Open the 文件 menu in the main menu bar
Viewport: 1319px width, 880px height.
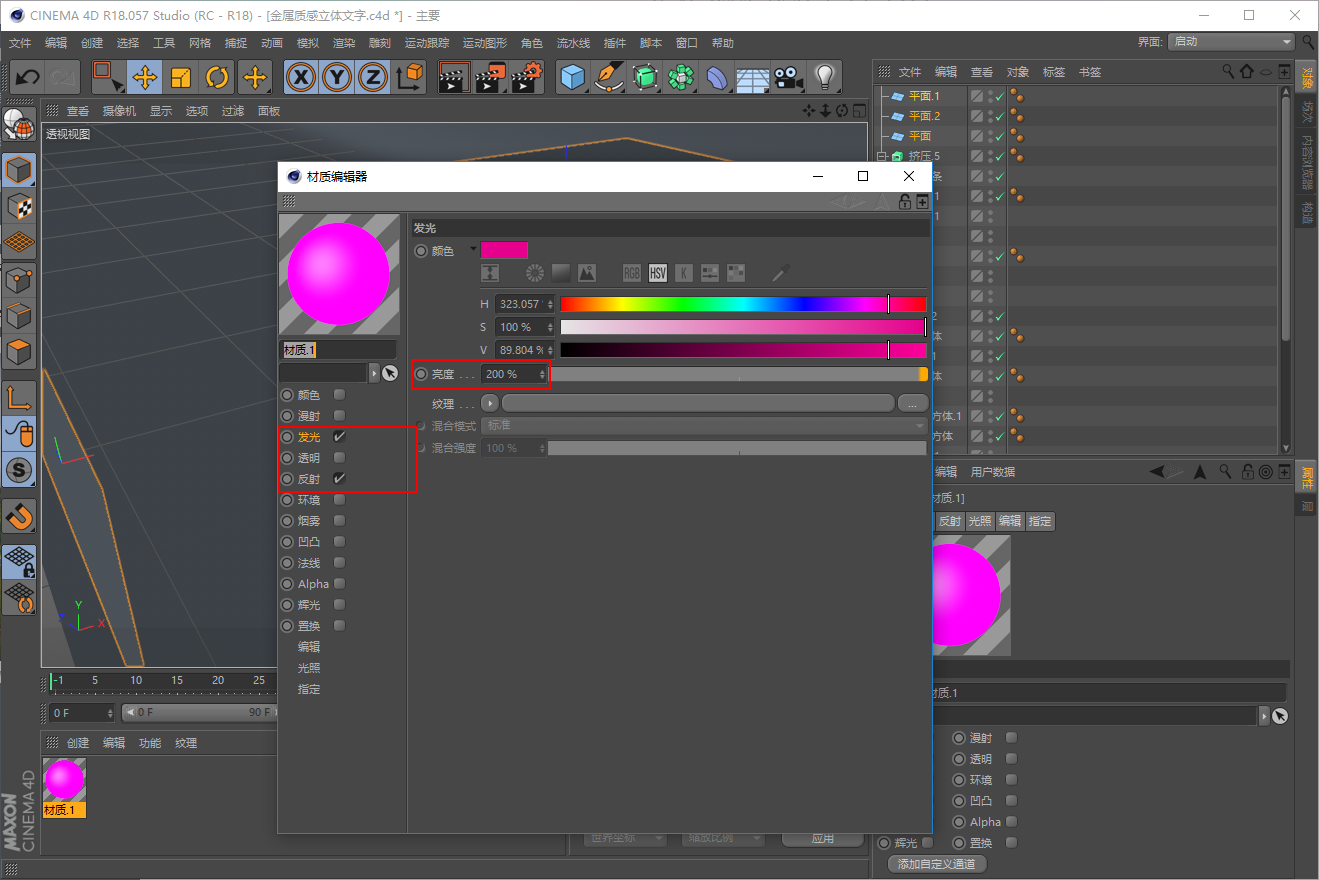(x=20, y=43)
